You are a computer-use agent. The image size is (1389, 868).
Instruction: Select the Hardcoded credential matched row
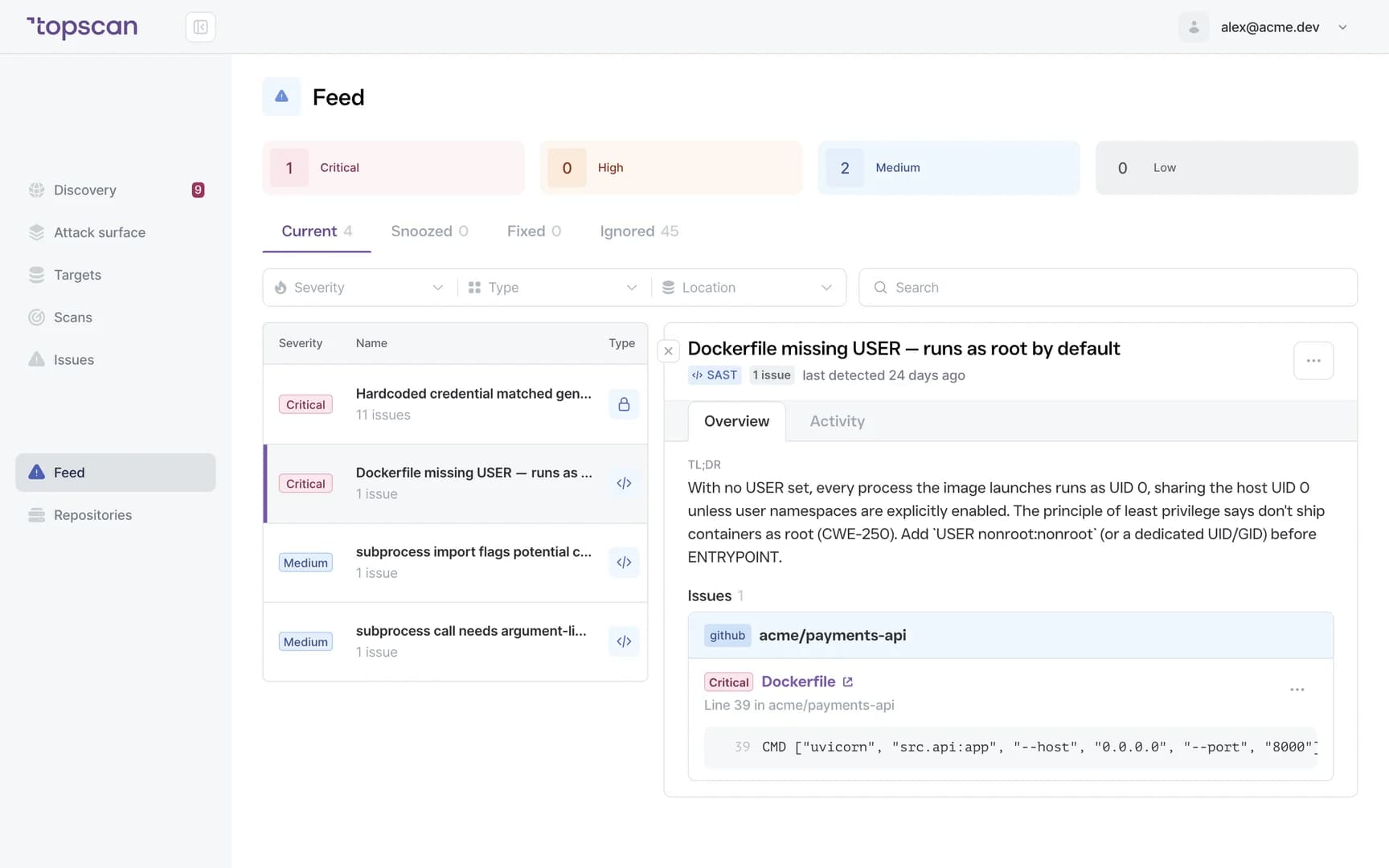point(455,404)
